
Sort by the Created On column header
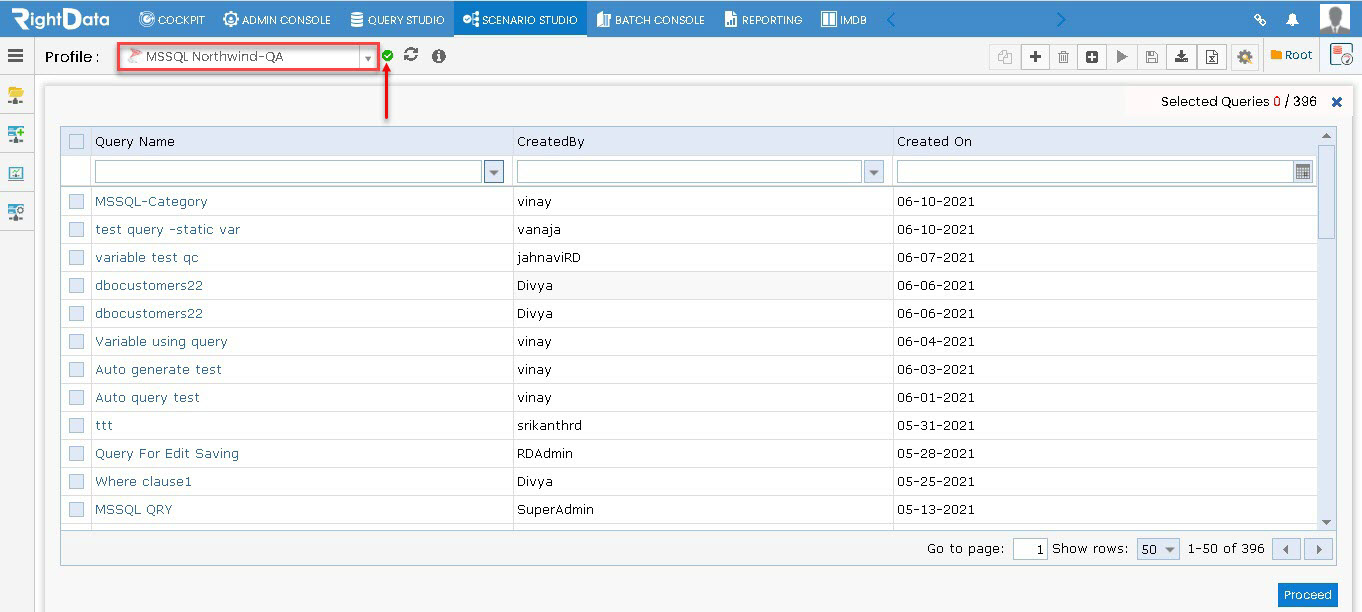click(934, 141)
